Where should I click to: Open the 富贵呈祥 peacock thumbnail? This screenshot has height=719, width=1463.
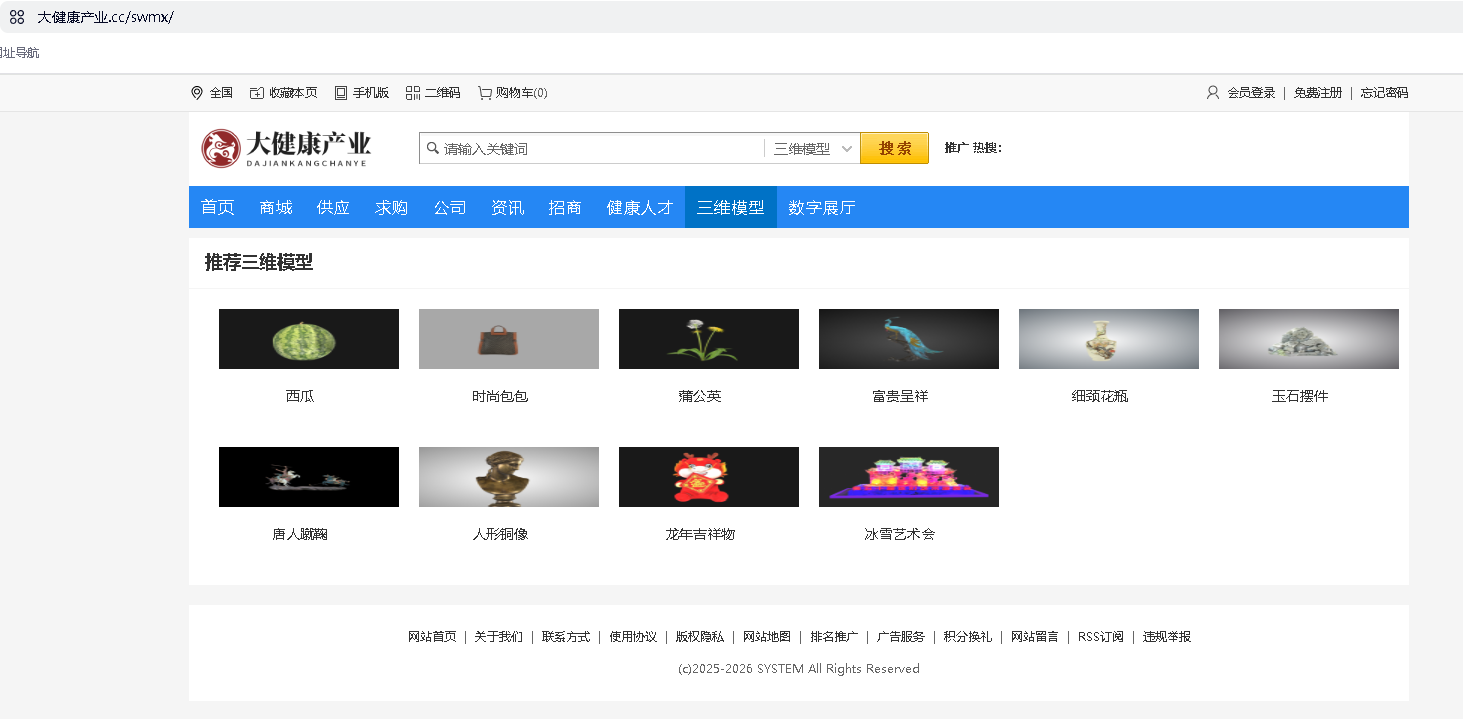coord(909,339)
